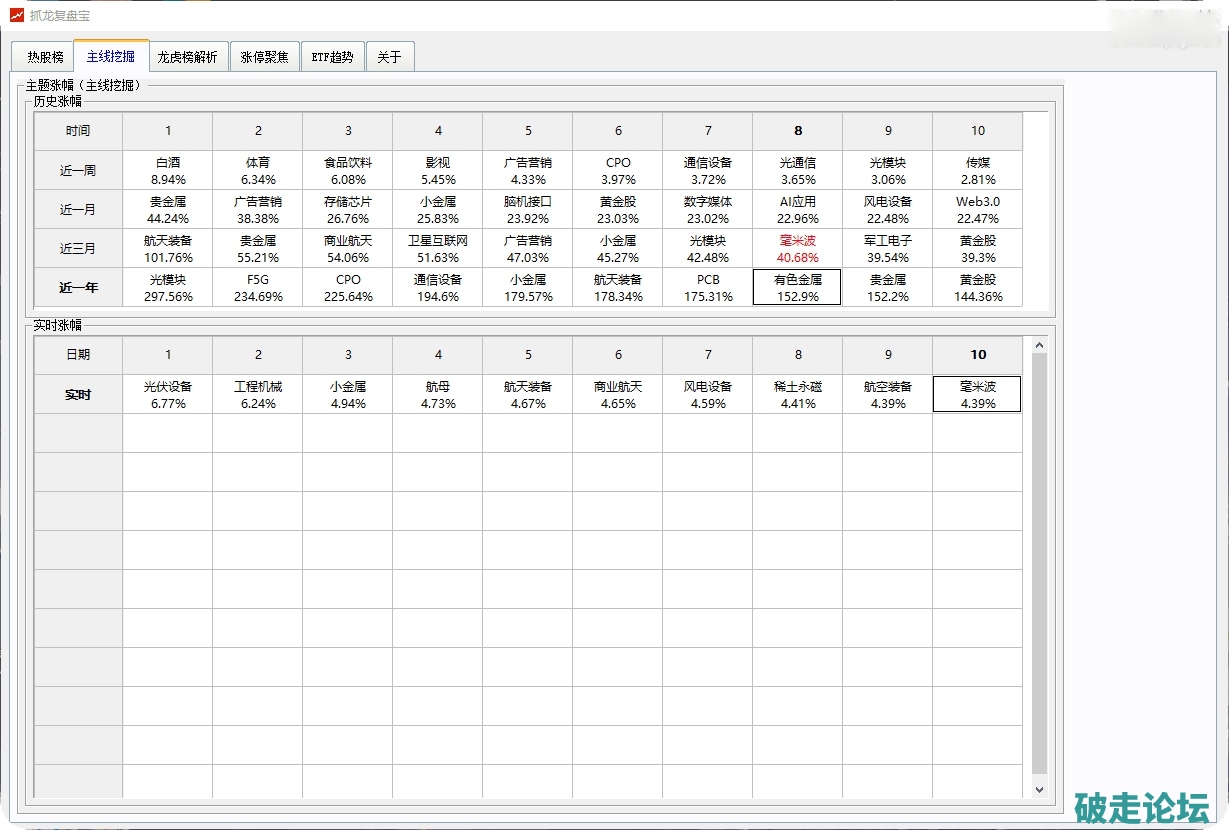Click the scrollbar up arrow in the 实时涨幅 table
The height and width of the screenshot is (830, 1229).
[1038, 346]
